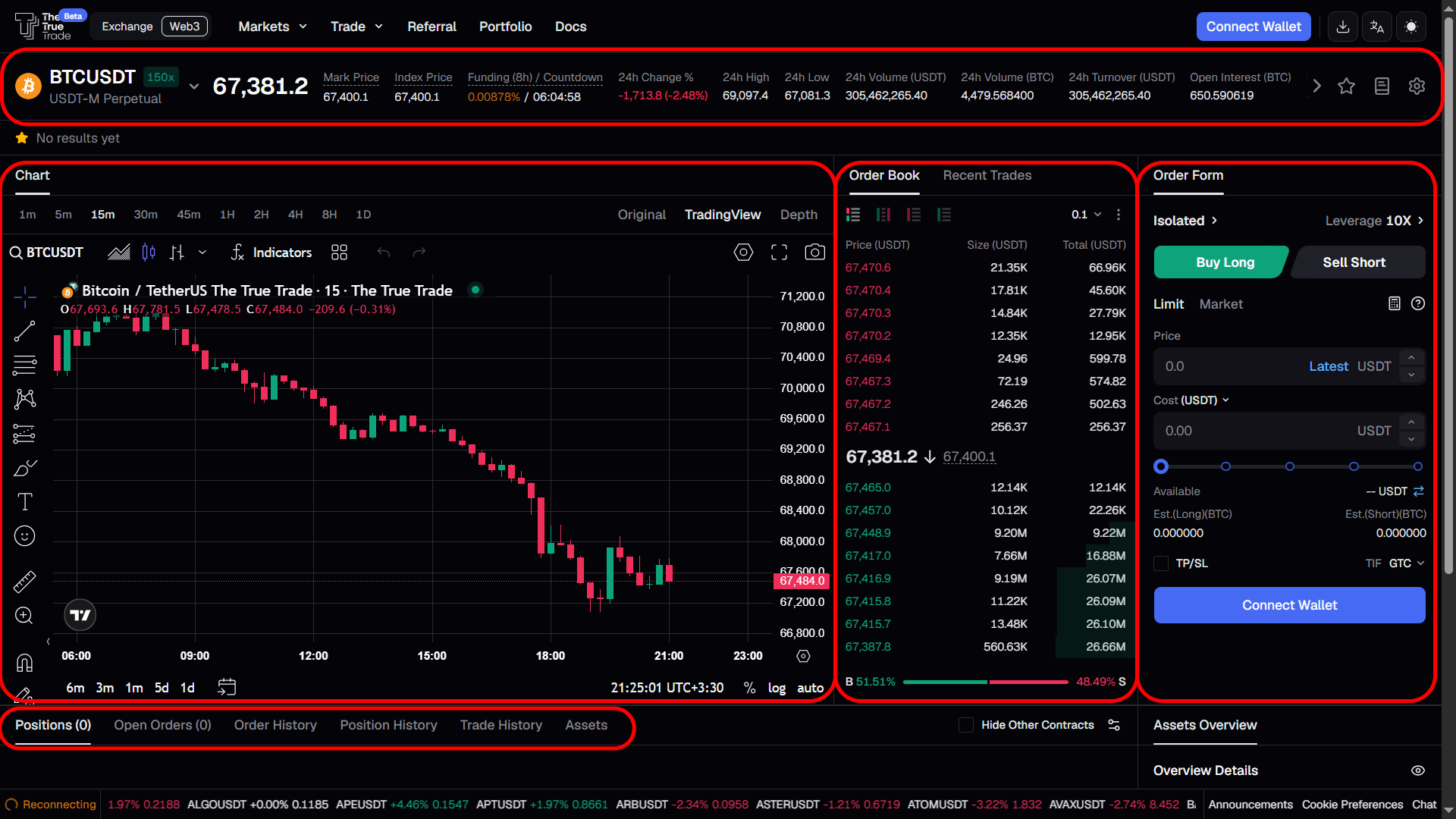Expand the Markets menu
The height and width of the screenshot is (819, 1456).
[272, 27]
